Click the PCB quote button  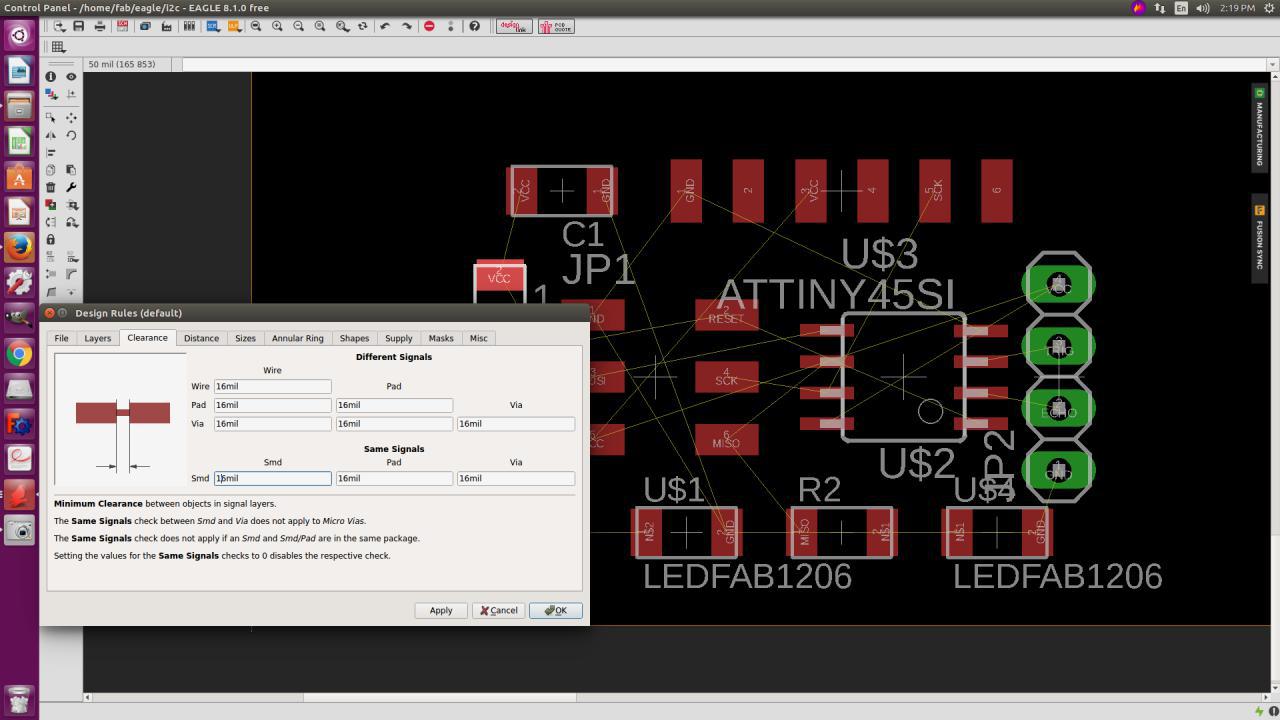(556, 26)
